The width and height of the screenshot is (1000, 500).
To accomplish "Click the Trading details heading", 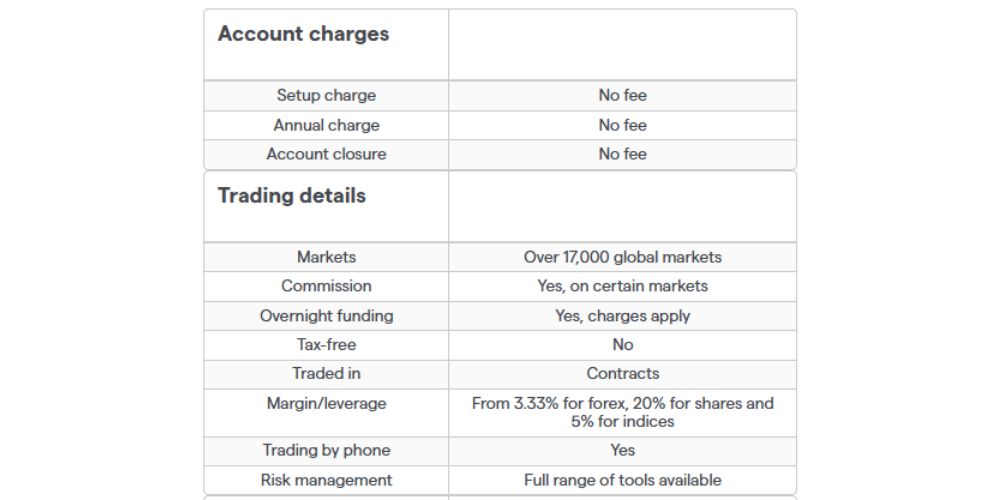I will tap(292, 196).
